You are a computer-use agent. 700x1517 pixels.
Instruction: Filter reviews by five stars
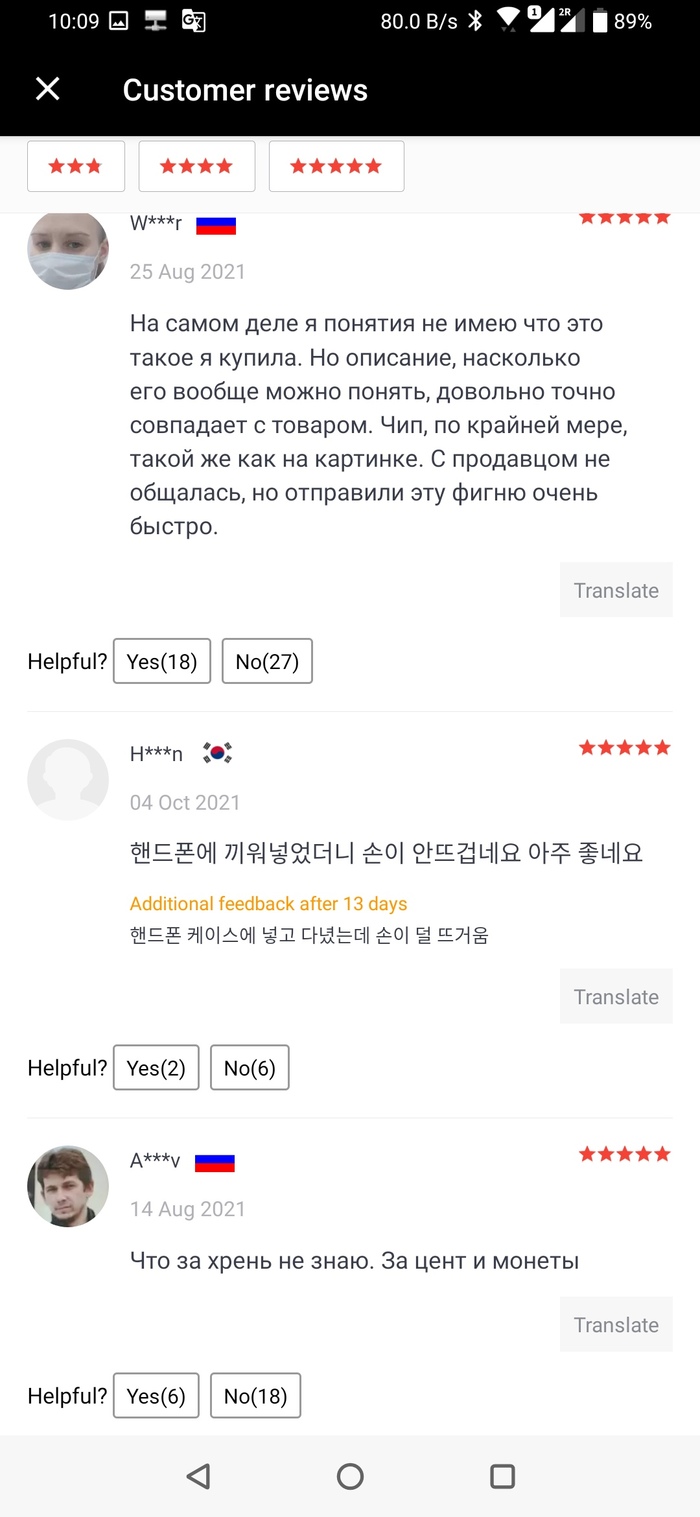(x=336, y=166)
